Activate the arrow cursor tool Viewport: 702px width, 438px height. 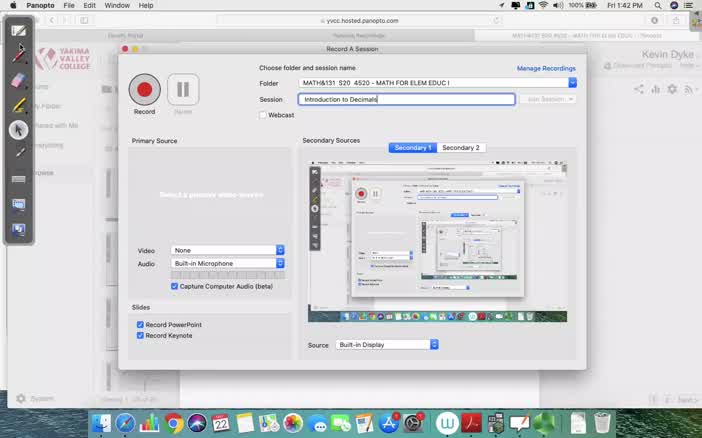pyautogui.click(x=18, y=129)
